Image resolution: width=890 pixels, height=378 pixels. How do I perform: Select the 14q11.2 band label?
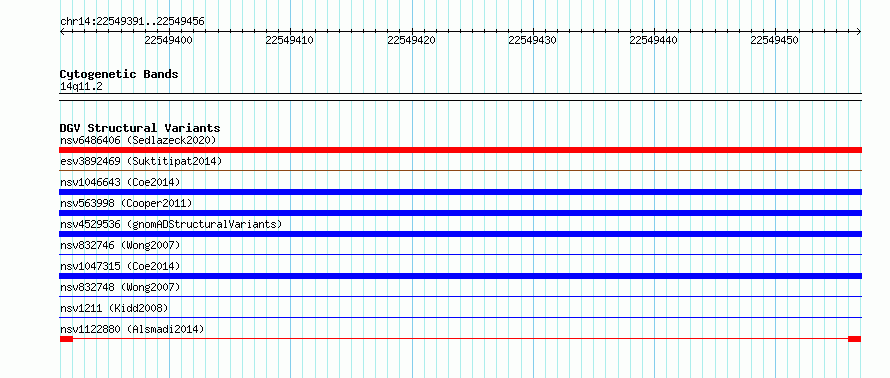[x=81, y=87]
